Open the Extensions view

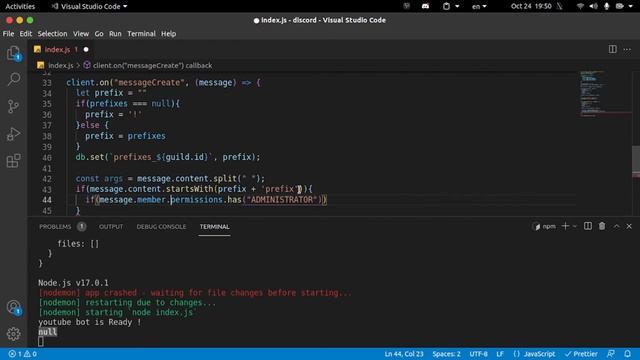pyautogui.click(x=13, y=160)
